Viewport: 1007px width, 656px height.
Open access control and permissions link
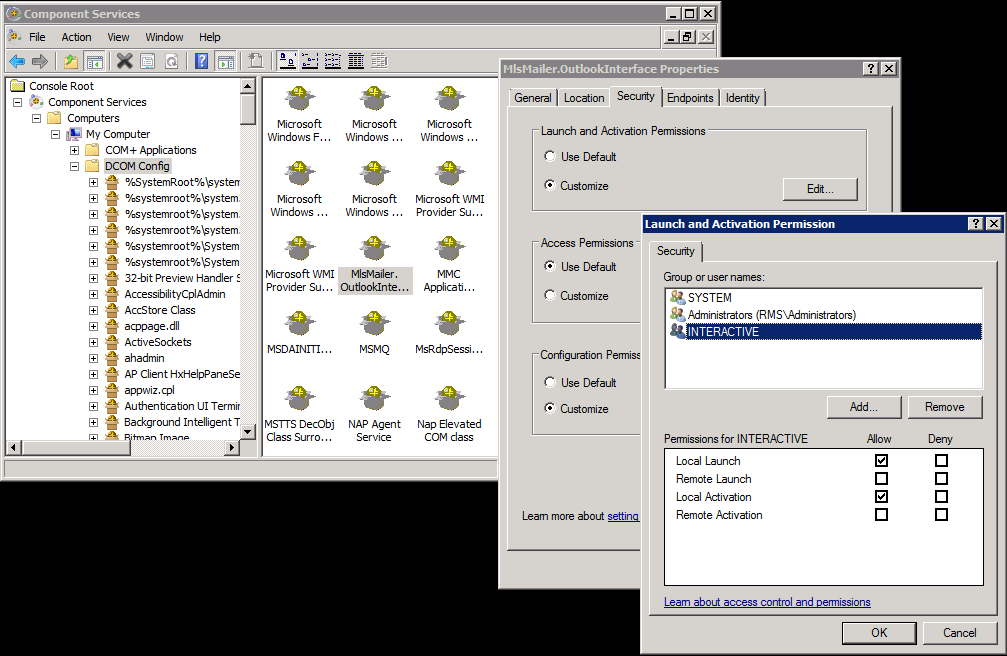click(767, 602)
